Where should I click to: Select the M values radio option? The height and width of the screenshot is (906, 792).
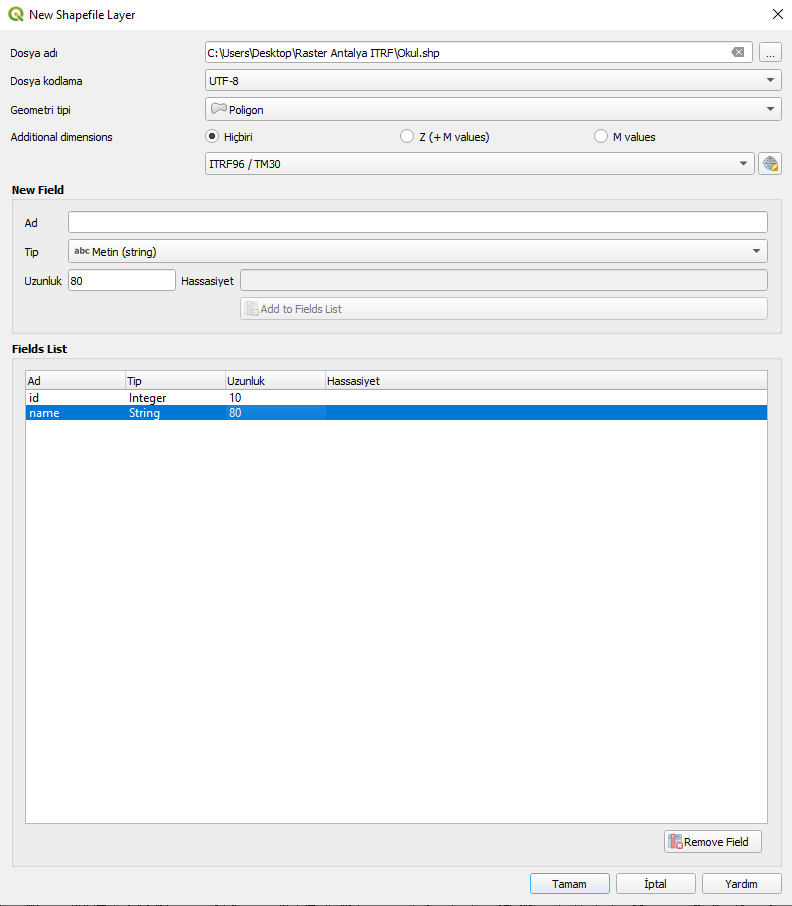tap(601, 136)
